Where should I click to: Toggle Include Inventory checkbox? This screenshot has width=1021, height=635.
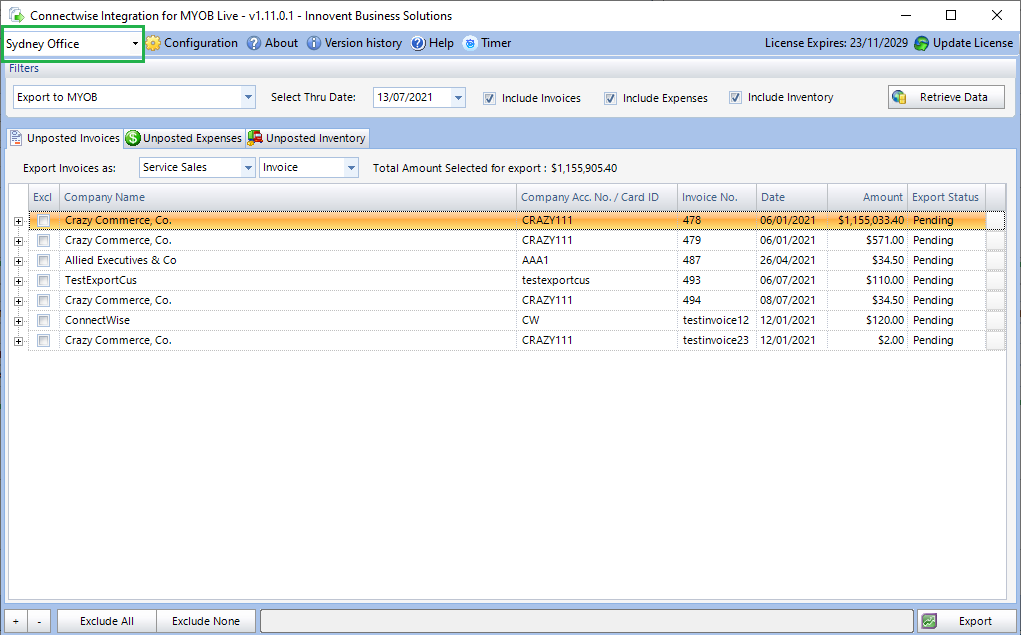[735, 98]
